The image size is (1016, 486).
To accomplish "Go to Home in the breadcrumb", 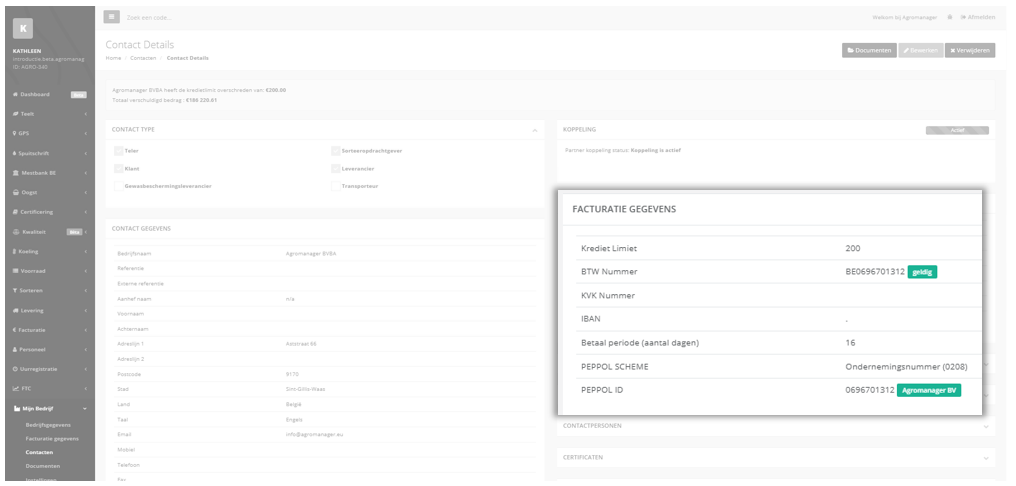I will click(x=113, y=58).
